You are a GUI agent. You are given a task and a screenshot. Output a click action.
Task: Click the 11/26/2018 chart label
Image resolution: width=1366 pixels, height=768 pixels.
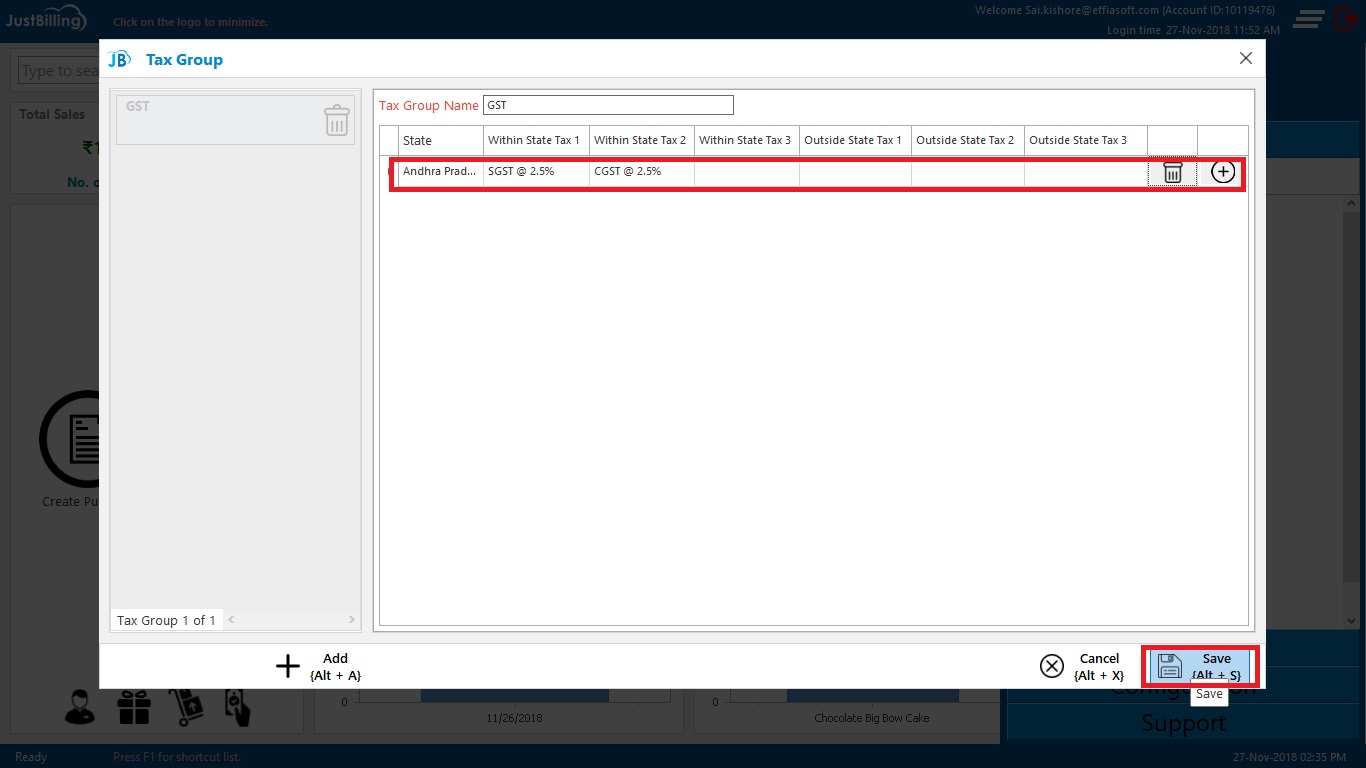[x=515, y=718]
